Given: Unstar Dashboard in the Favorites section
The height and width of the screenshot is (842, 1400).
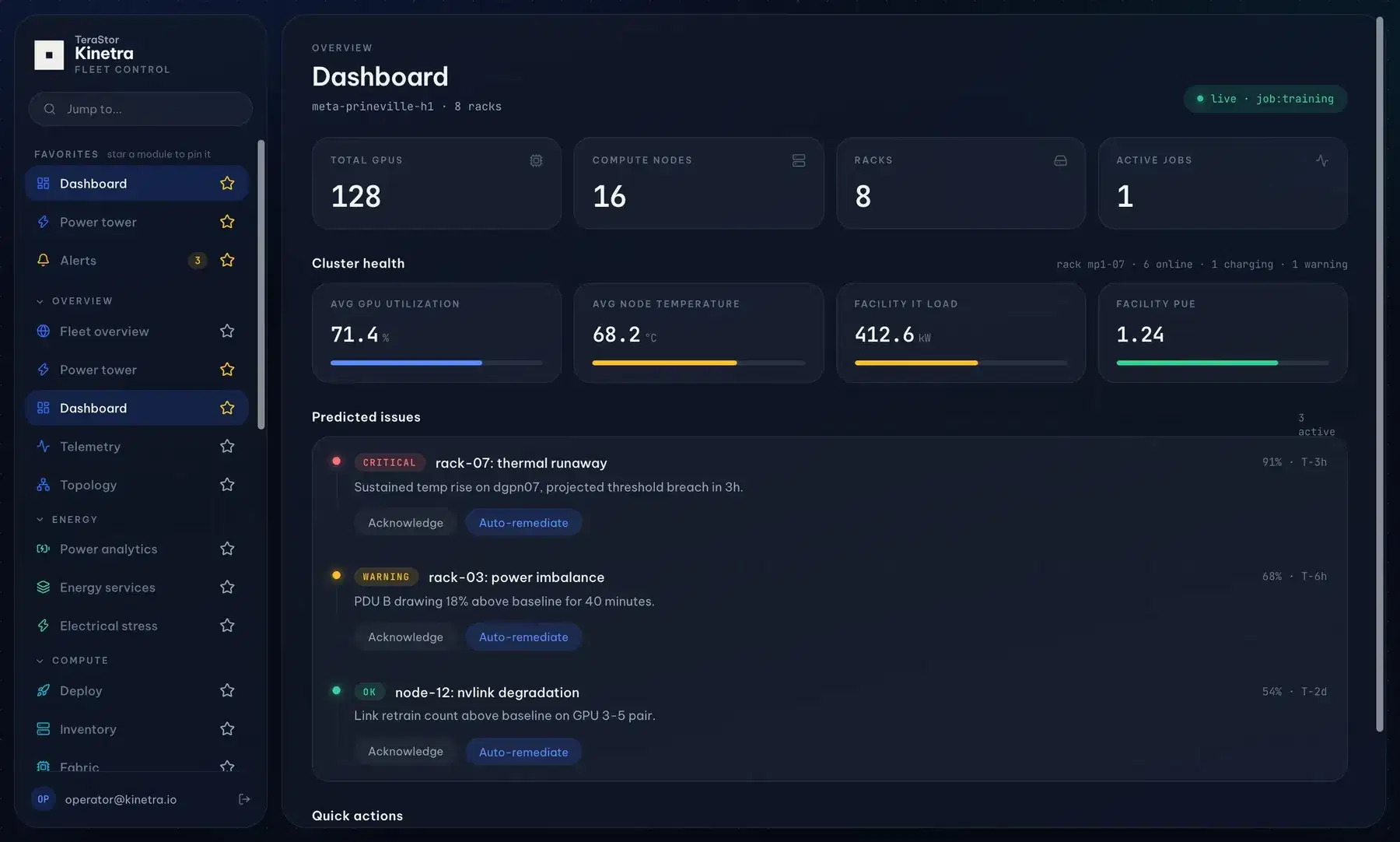Looking at the screenshot, I should (x=227, y=183).
